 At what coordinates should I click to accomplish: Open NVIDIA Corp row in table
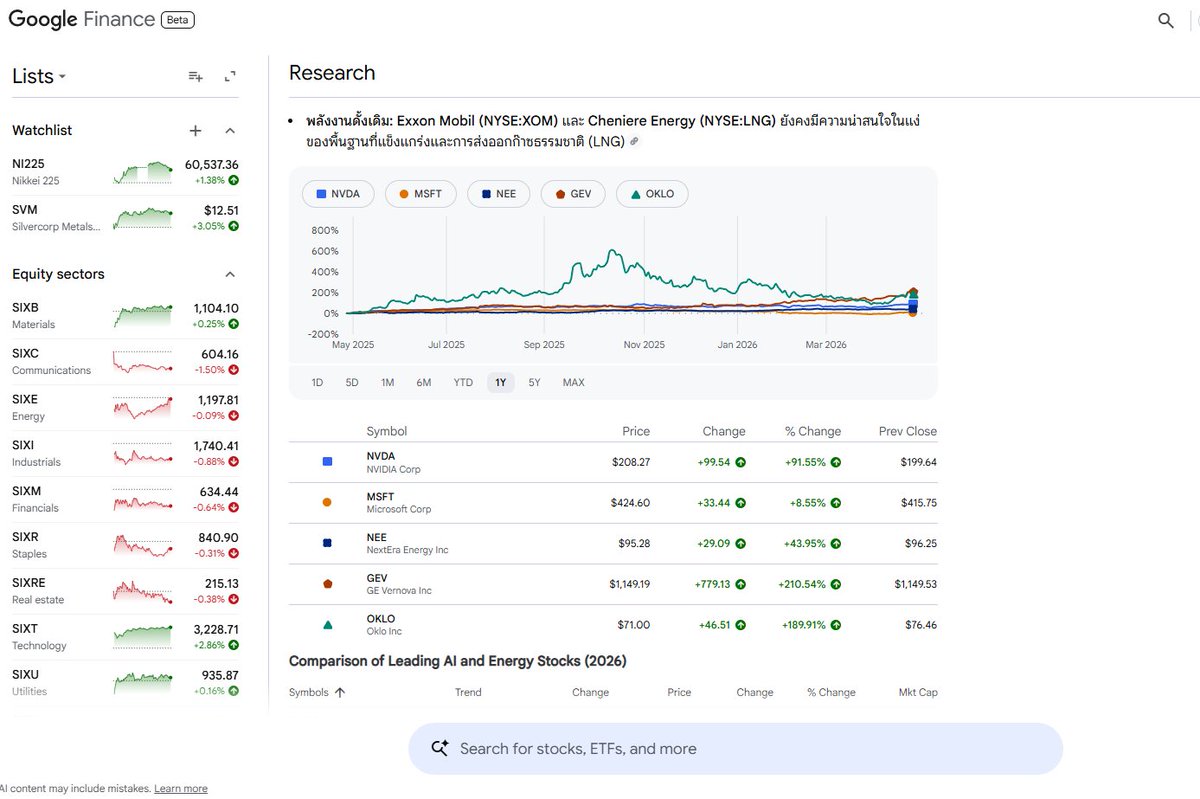[x=613, y=462]
